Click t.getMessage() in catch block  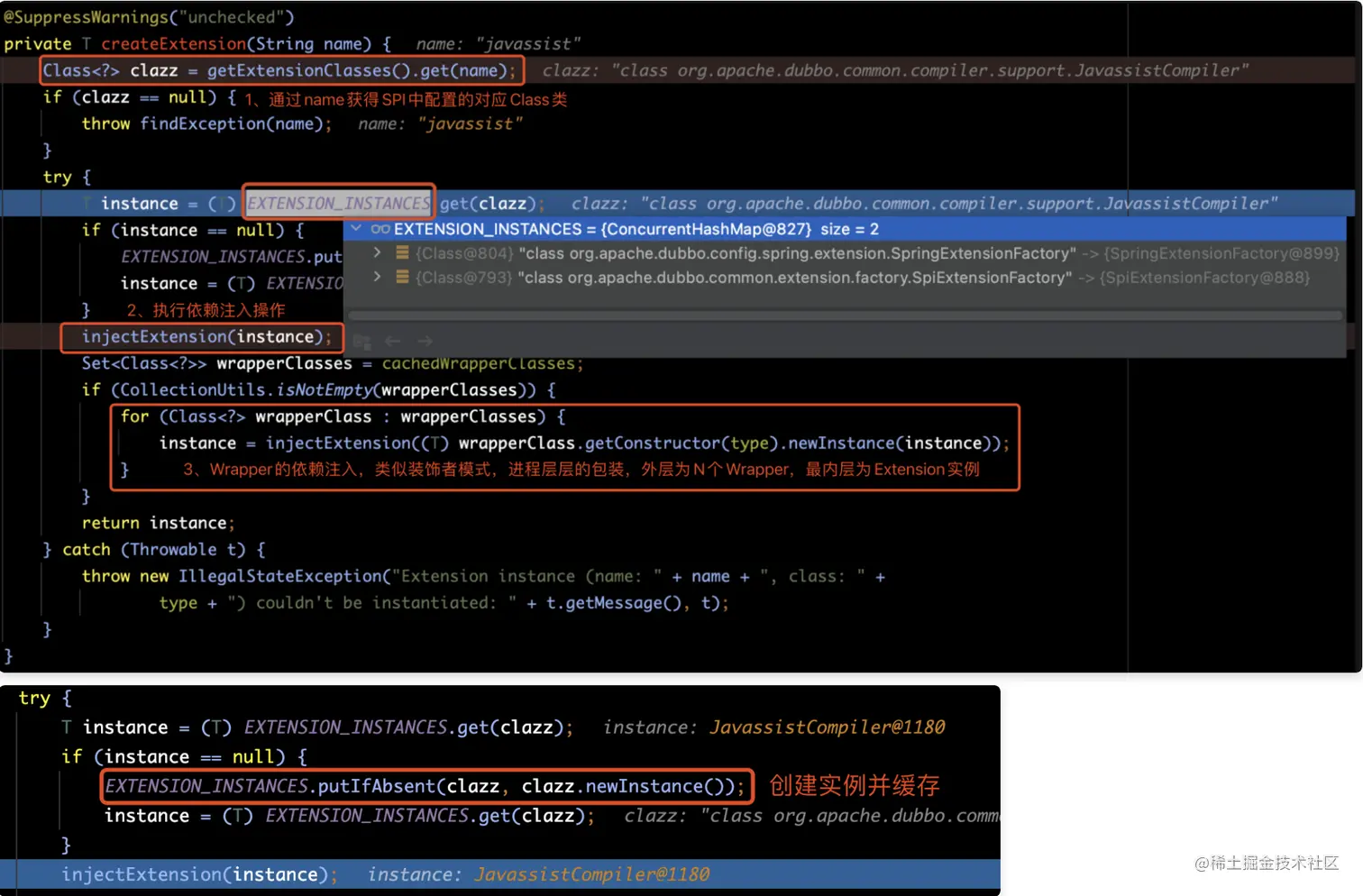614,602
